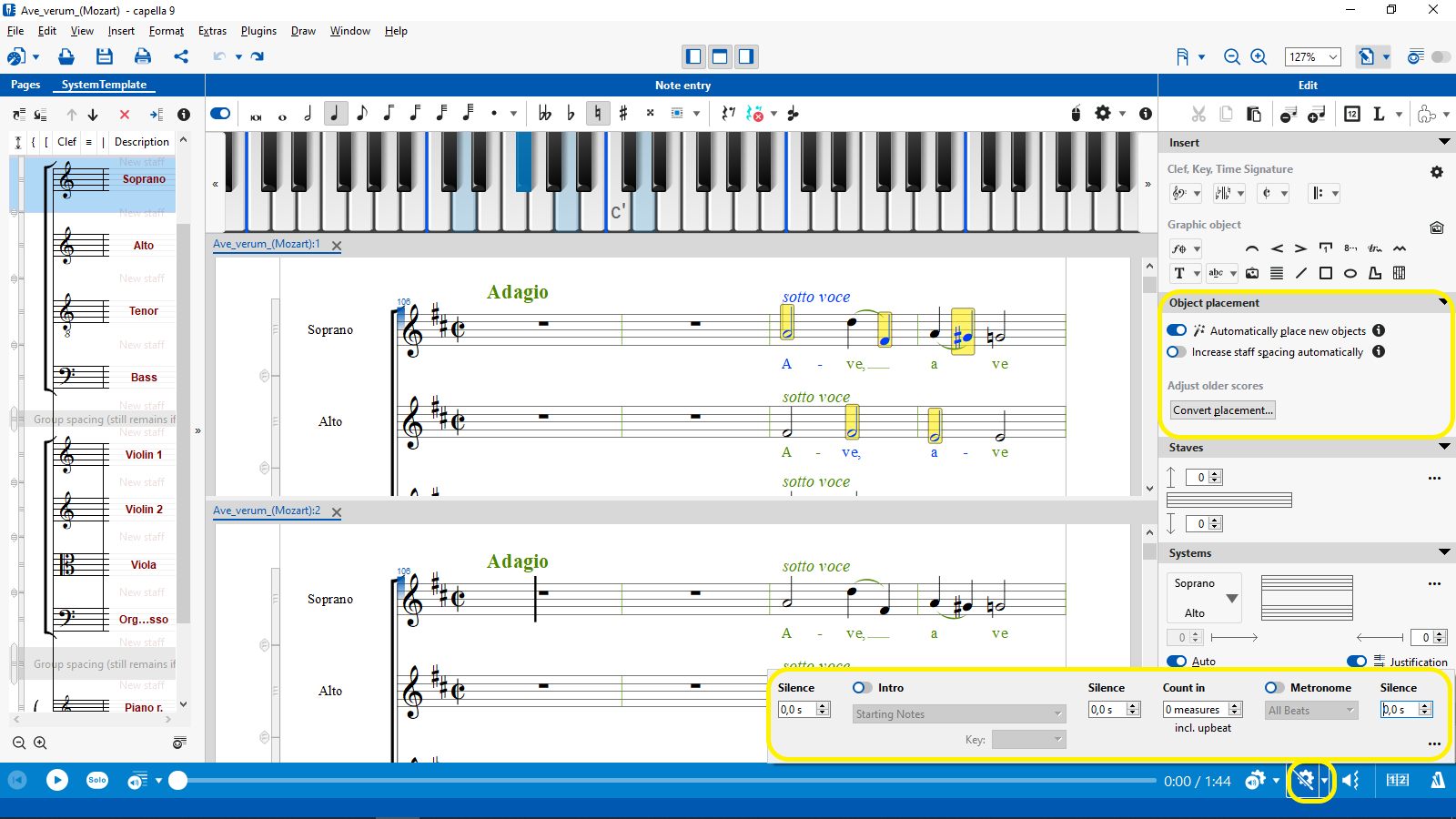The height and width of the screenshot is (819, 1456).
Task: Click the print icon
Action: (143, 56)
